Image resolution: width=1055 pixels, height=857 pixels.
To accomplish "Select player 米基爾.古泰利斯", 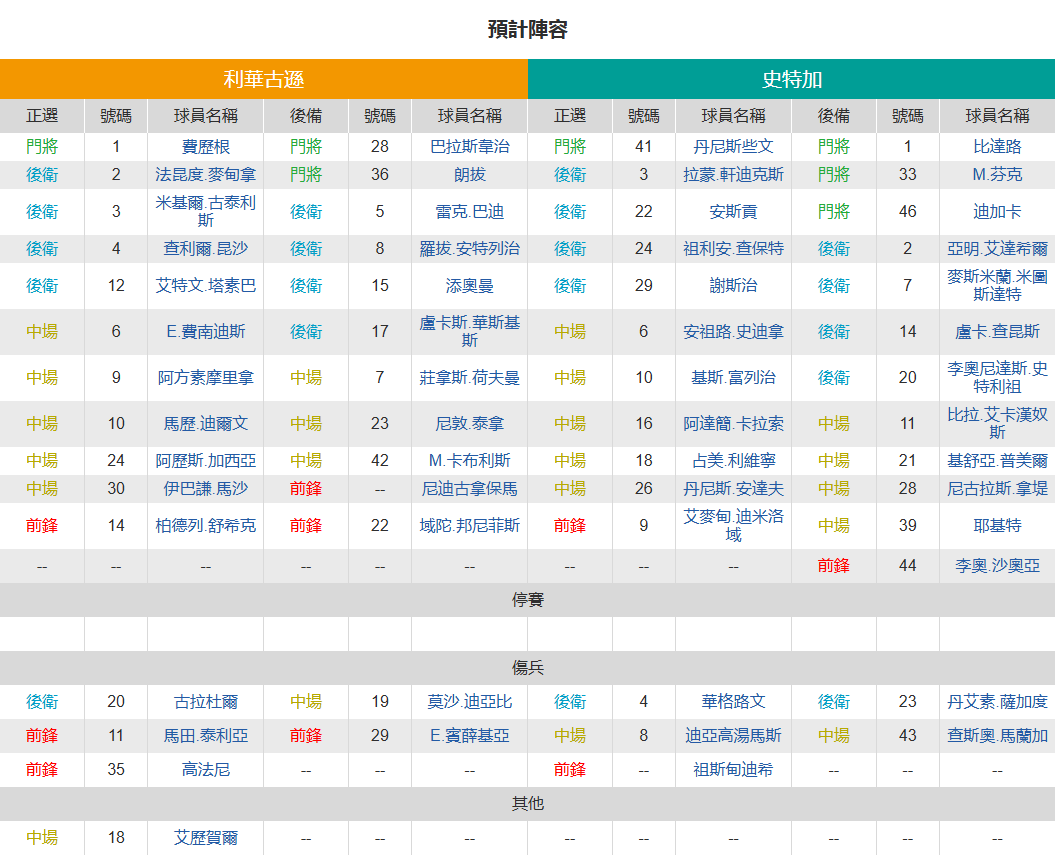I will [205, 211].
